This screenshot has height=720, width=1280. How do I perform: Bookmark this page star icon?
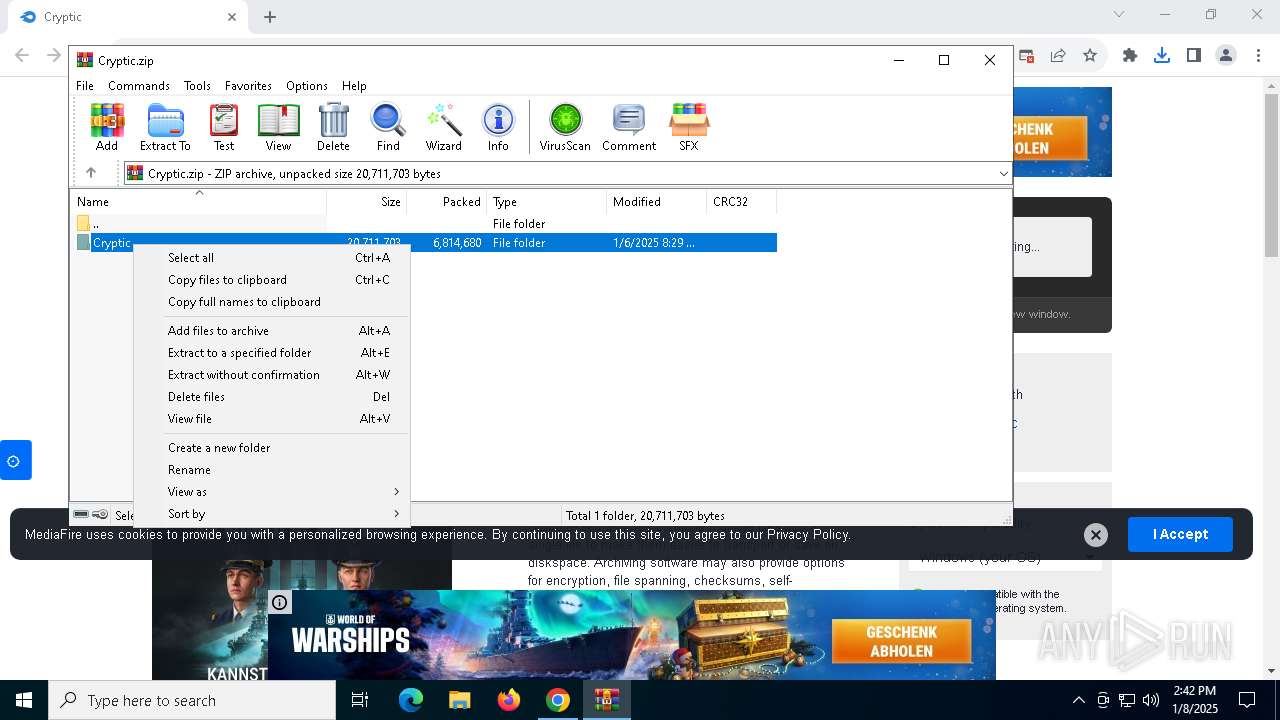pyautogui.click(x=1090, y=56)
